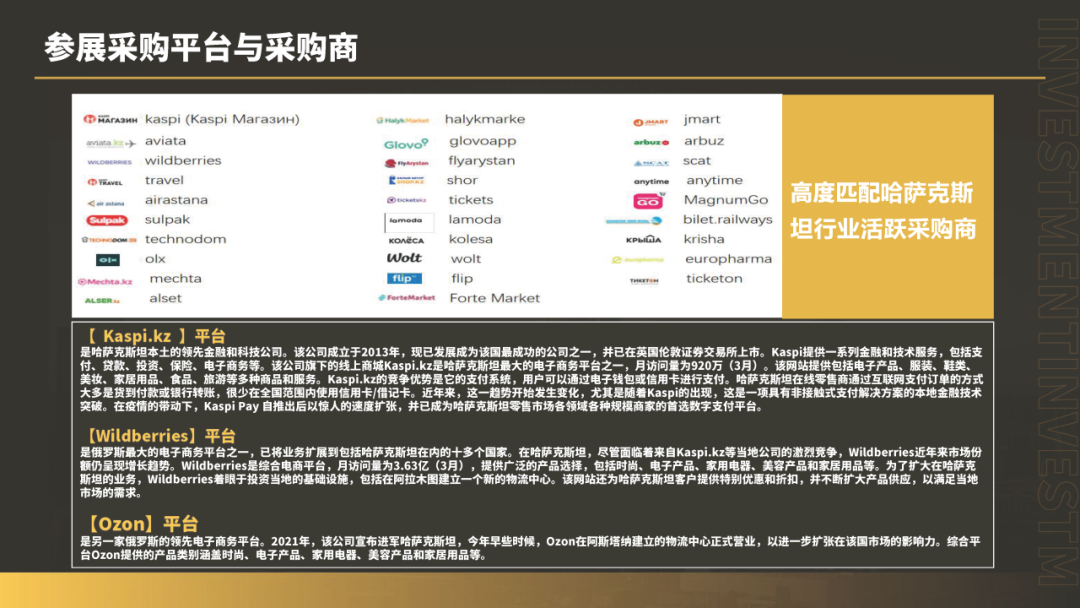Screen dimensions: 1080x608
Task: Click the 'kolesa' text label
Action: pos(471,239)
